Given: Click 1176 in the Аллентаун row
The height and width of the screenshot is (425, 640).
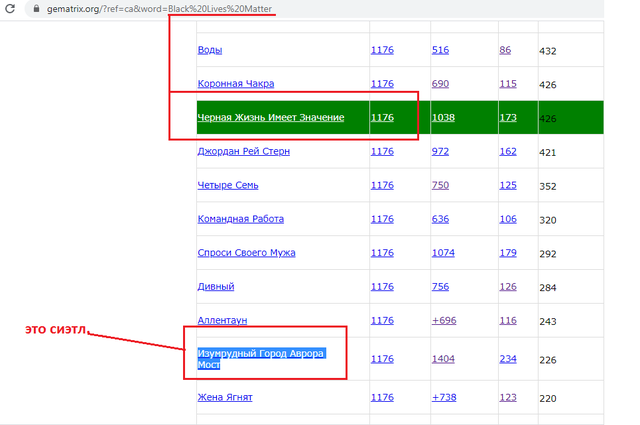Looking at the screenshot, I should click(x=382, y=321).
